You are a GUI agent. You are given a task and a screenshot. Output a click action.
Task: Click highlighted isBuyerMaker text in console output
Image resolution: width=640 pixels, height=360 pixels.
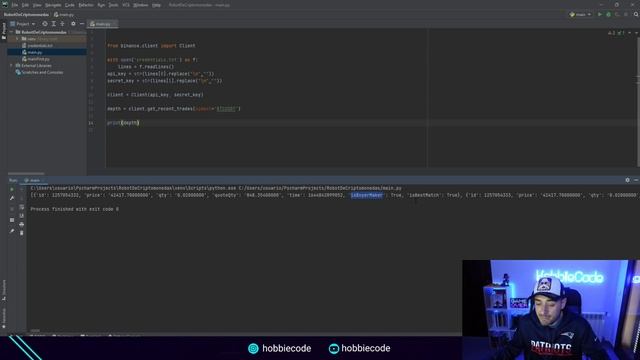367,195
